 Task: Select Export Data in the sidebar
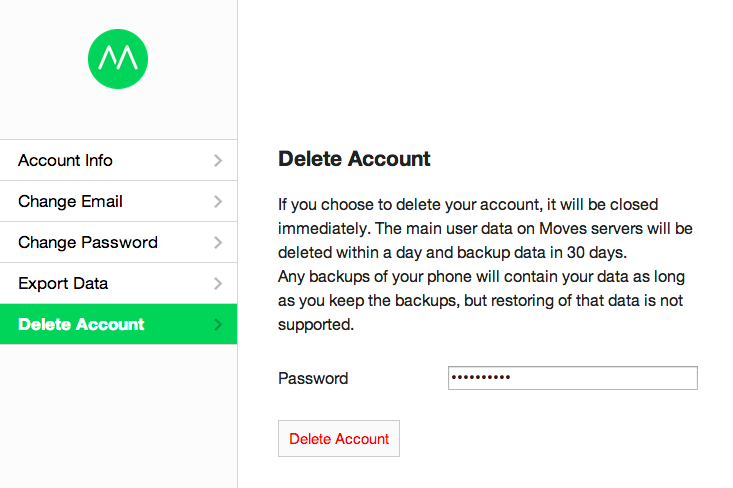[63, 284]
